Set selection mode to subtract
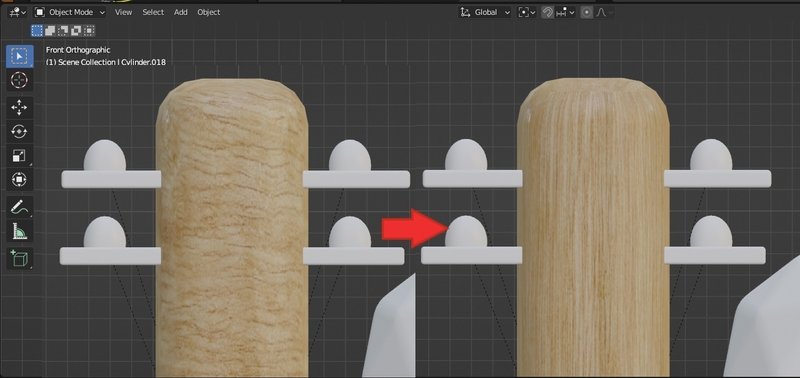The image size is (800, 378). [x=63, y=31]
